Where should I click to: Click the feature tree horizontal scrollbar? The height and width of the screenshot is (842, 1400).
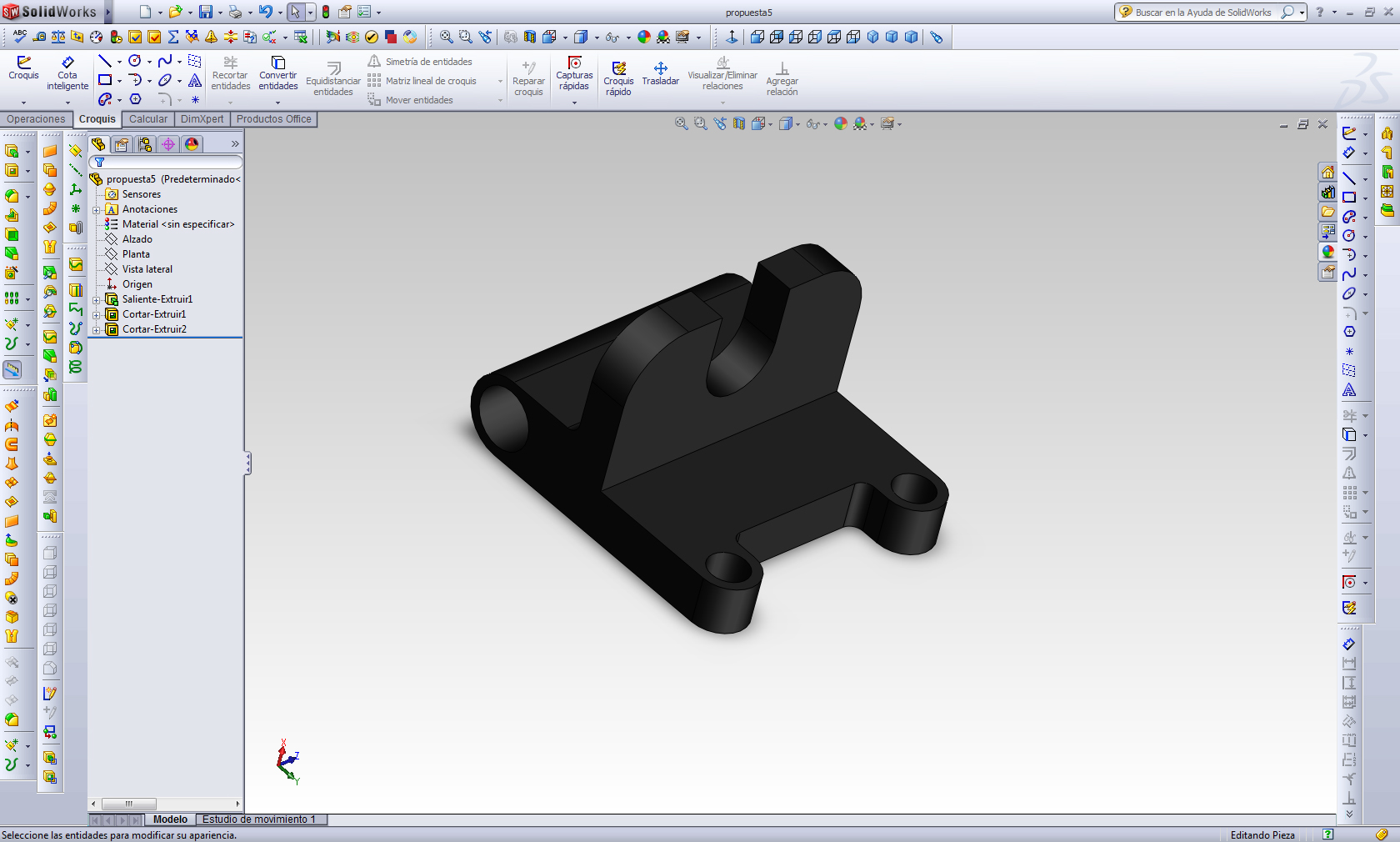(x=166, y=804)
